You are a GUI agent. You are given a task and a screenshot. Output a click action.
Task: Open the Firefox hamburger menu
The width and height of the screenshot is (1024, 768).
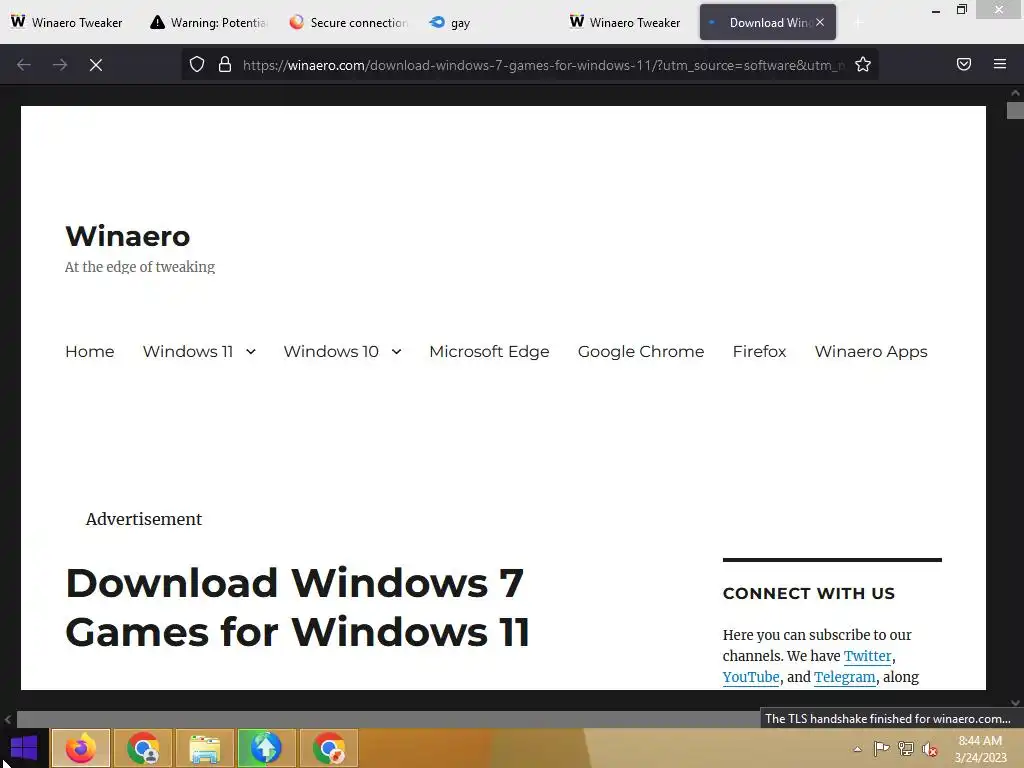pos(1000,64)
